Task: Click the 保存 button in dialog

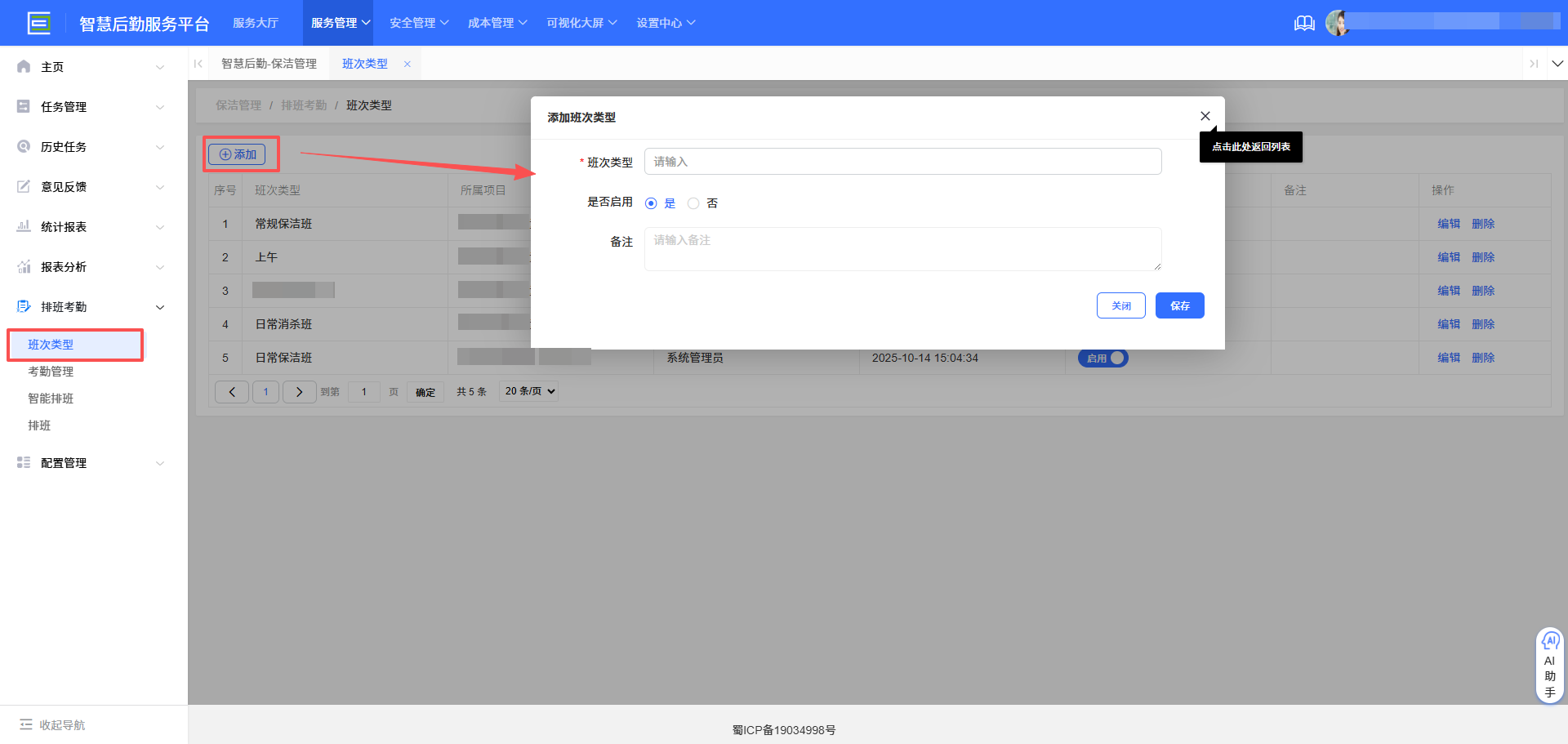Action: tap(1179, 305)
